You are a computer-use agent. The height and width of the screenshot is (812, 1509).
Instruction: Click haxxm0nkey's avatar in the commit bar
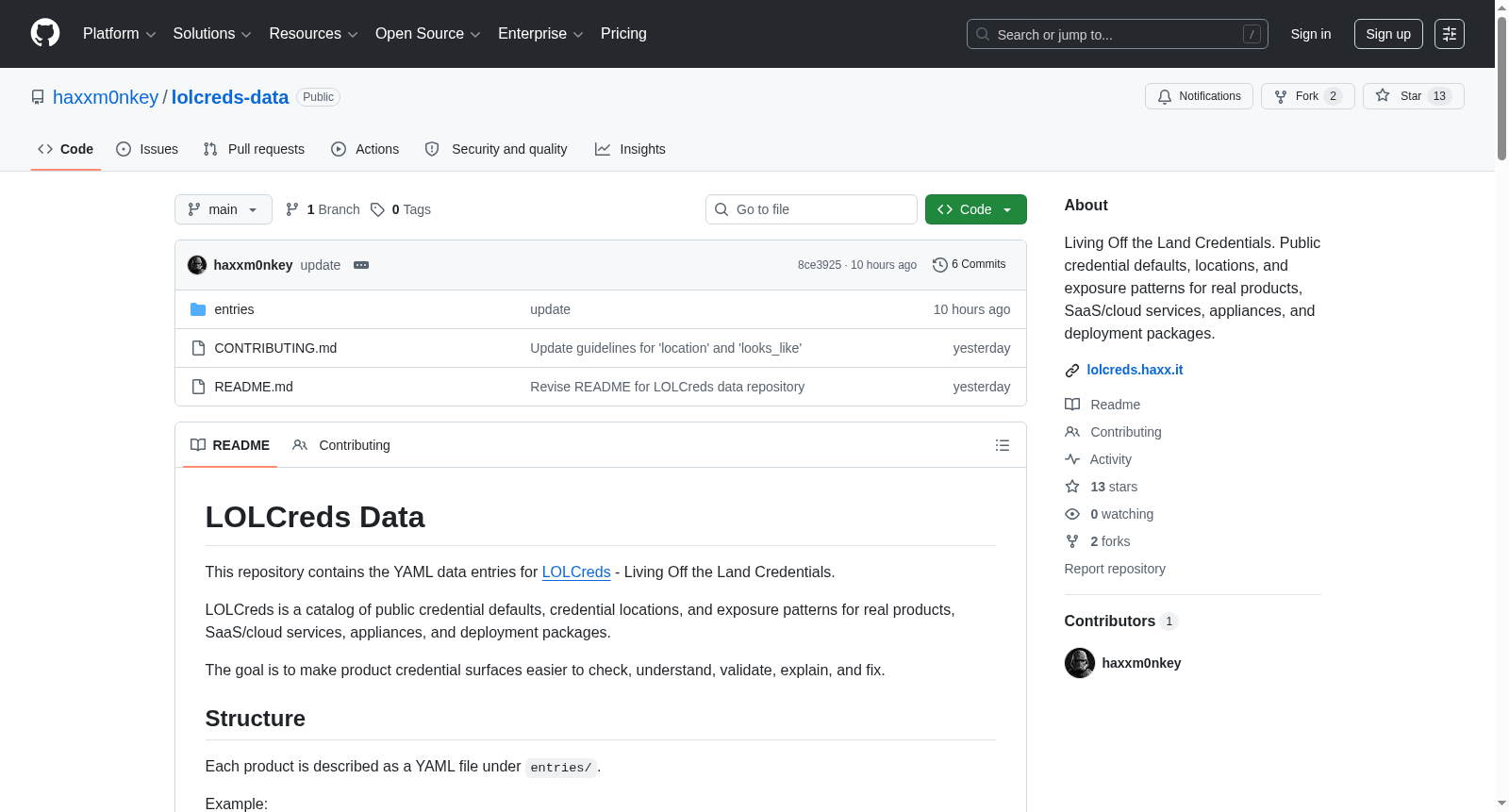(197, 265)
